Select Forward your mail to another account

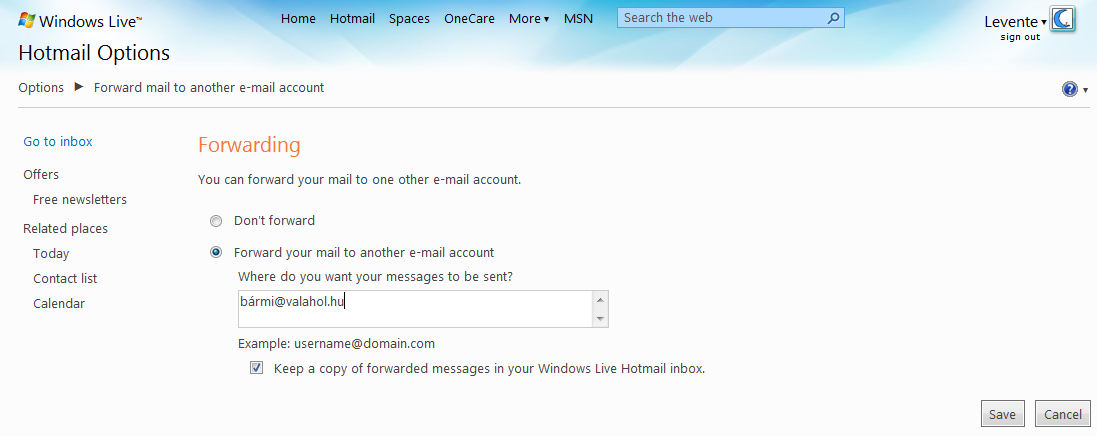[x=216, y=253]
